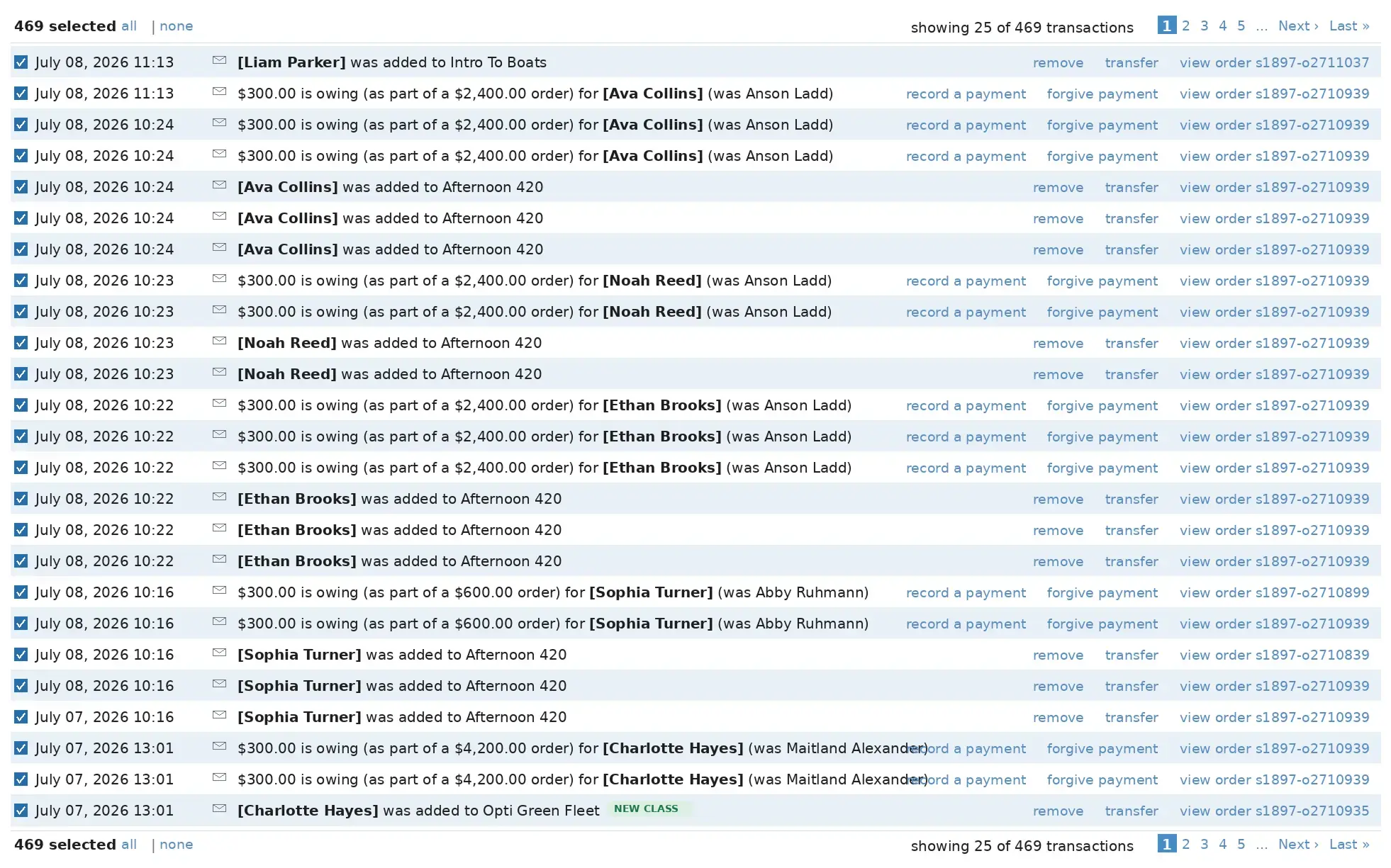
Task: Remove Sophia Turner on July 07 10:16 row
Action: coord(1058,718)
